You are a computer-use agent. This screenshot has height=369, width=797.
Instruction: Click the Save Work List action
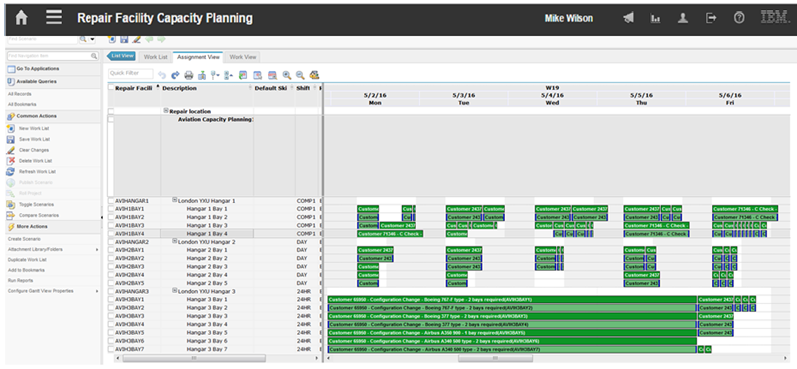click(x=35, y=139)
